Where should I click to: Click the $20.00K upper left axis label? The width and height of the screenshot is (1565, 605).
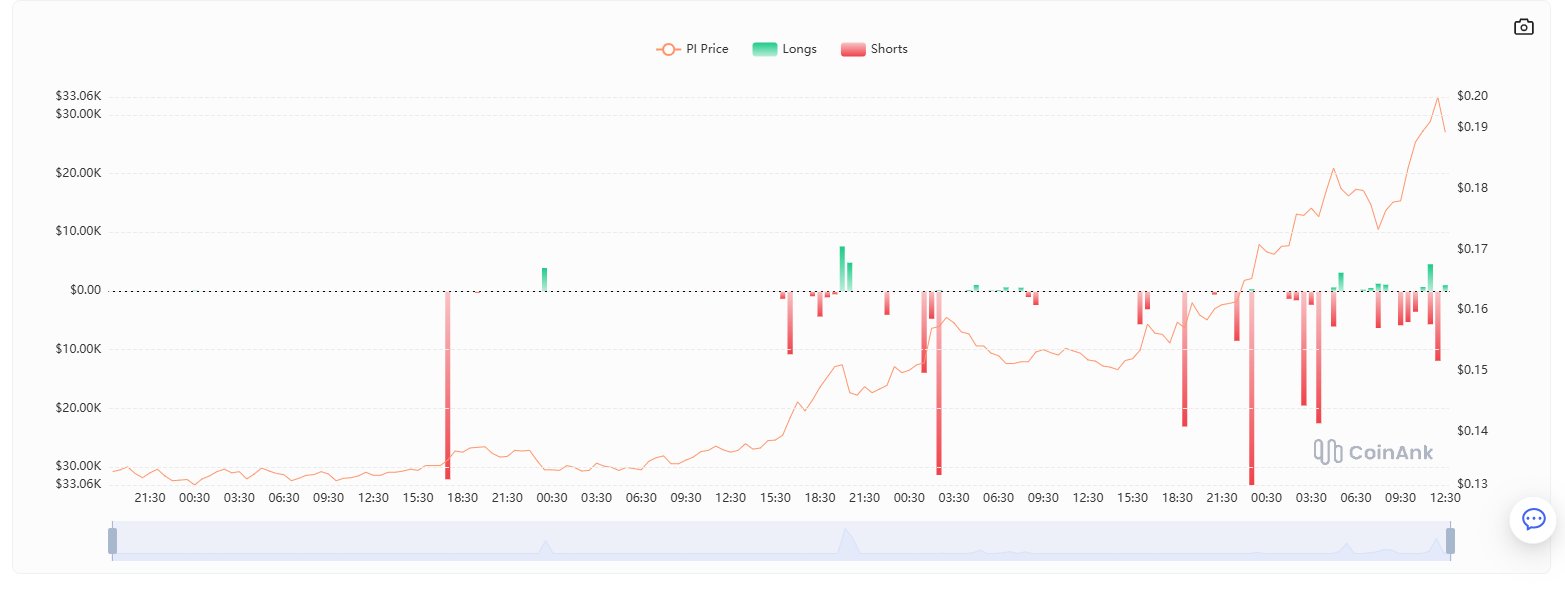pyautogui.click(x=79, y=173)
